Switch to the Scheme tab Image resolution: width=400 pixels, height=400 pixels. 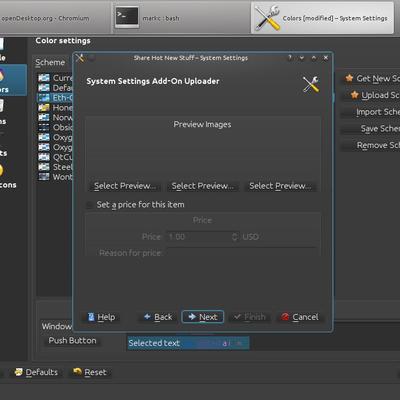(x=50, y=62)
